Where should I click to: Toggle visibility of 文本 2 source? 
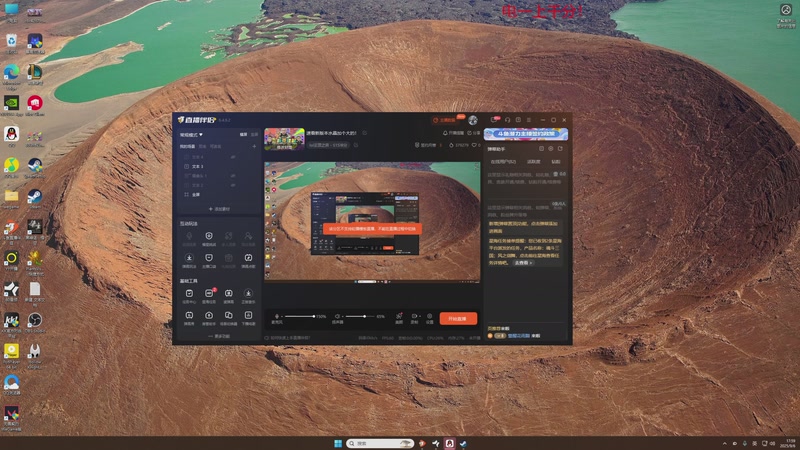coord(233,185)
